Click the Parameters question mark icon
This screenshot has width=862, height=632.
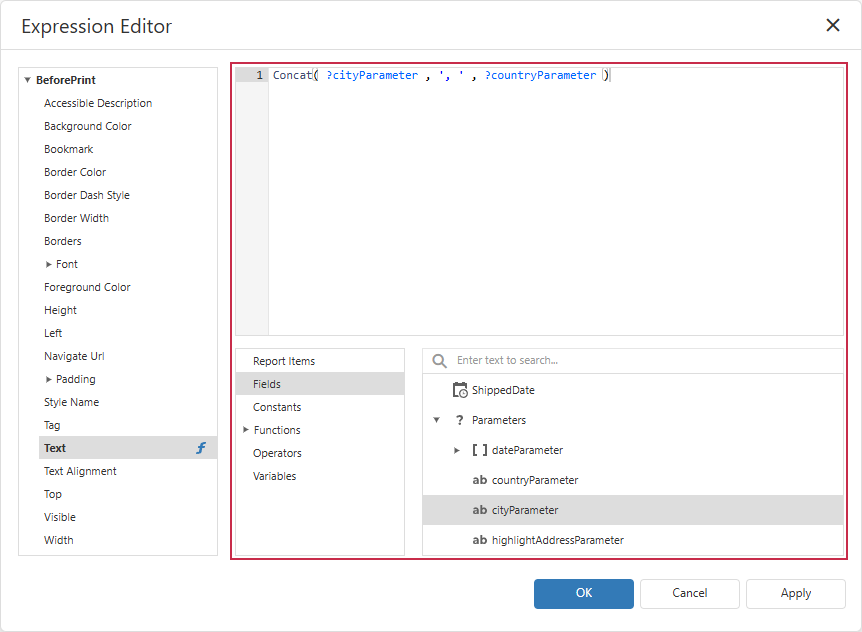tap(460, 420)
